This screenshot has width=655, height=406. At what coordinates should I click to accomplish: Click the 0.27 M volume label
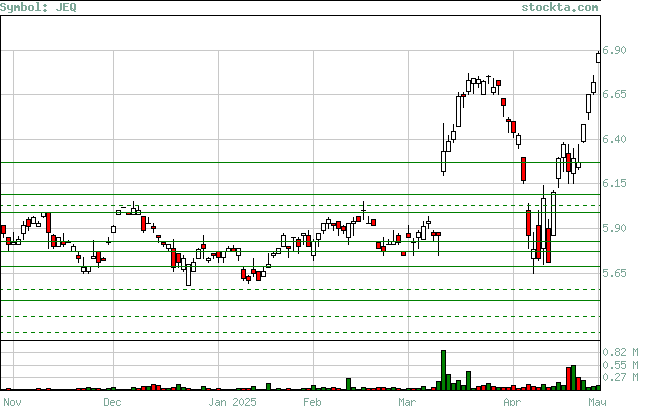tap(620, 378)
